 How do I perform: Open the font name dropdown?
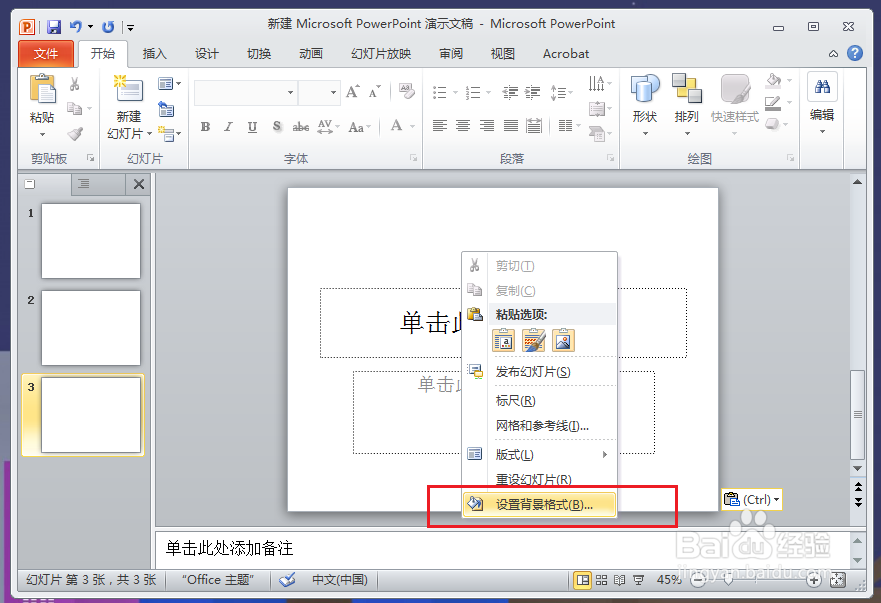pyautogui.click(x=290, y=92)
